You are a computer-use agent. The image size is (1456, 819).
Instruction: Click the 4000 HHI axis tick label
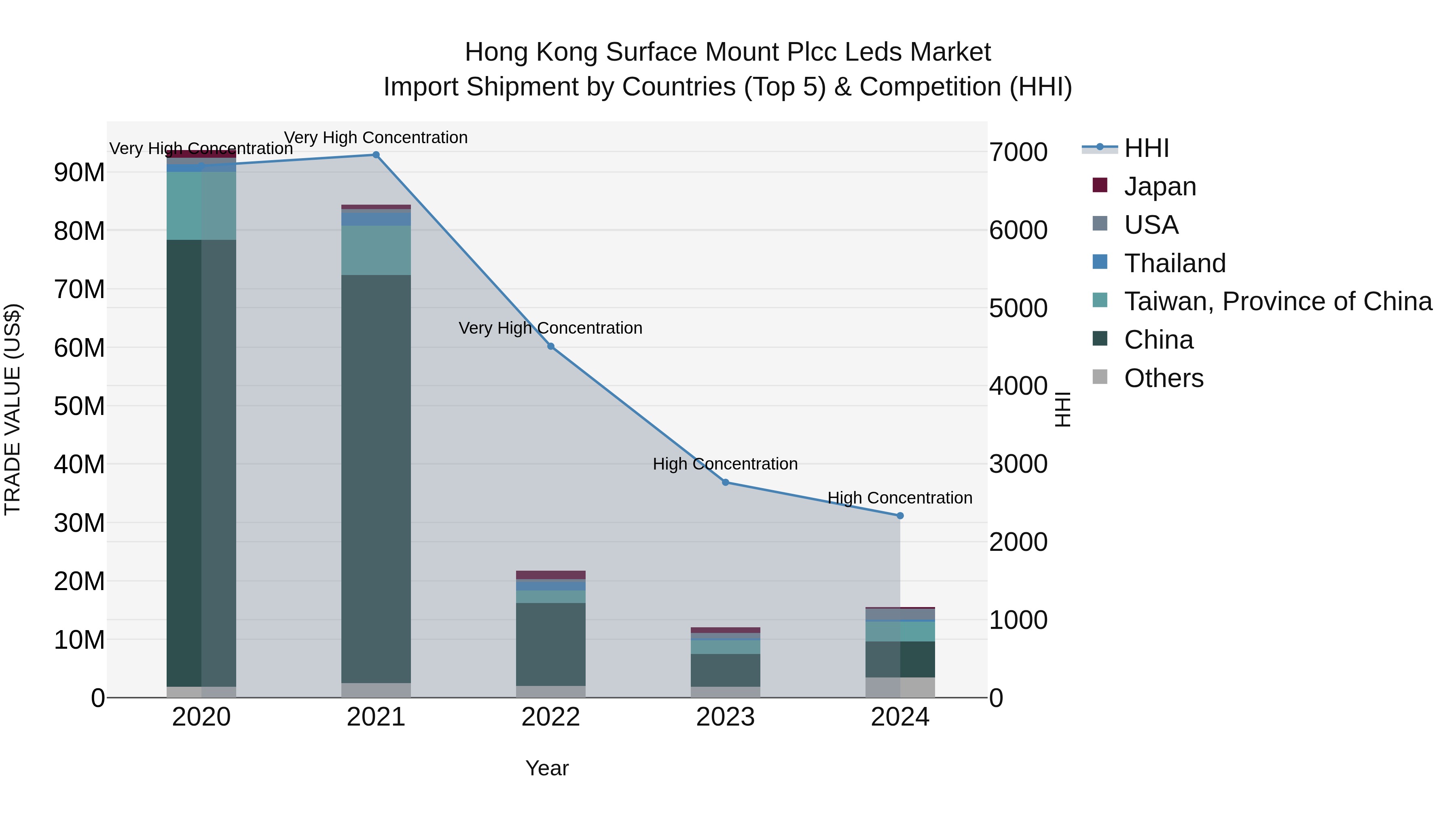pyautogui.click(x=1018, y=386)
